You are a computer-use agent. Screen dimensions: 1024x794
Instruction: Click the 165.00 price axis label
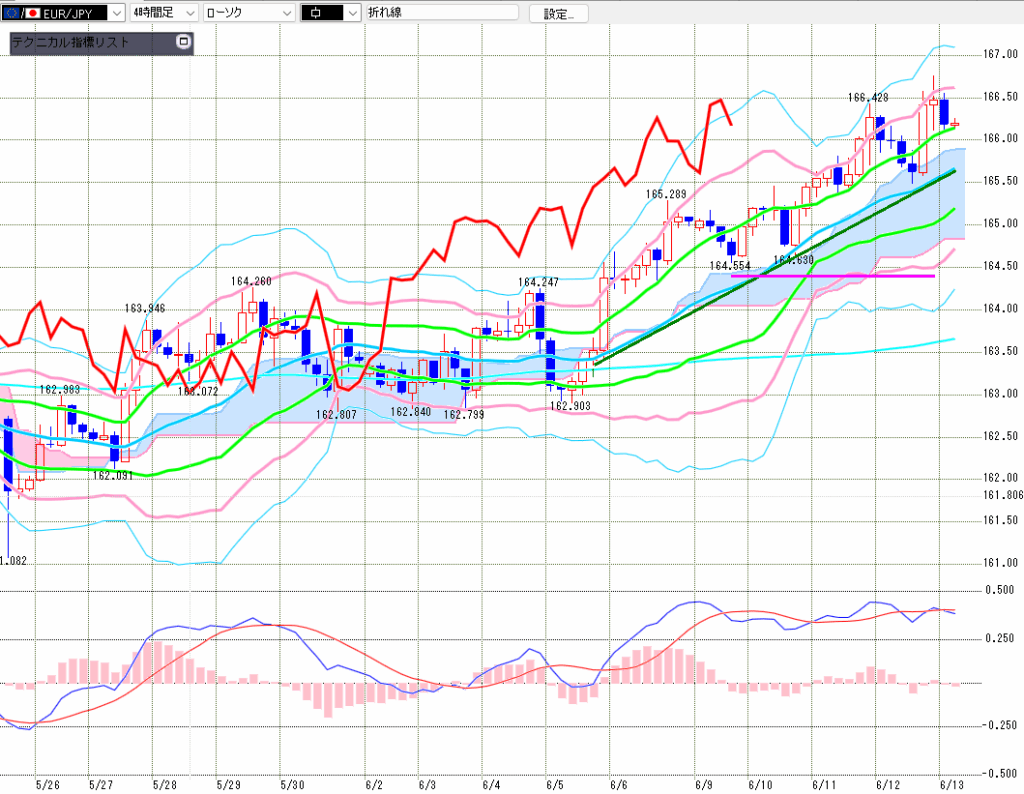pos(1000,223)
